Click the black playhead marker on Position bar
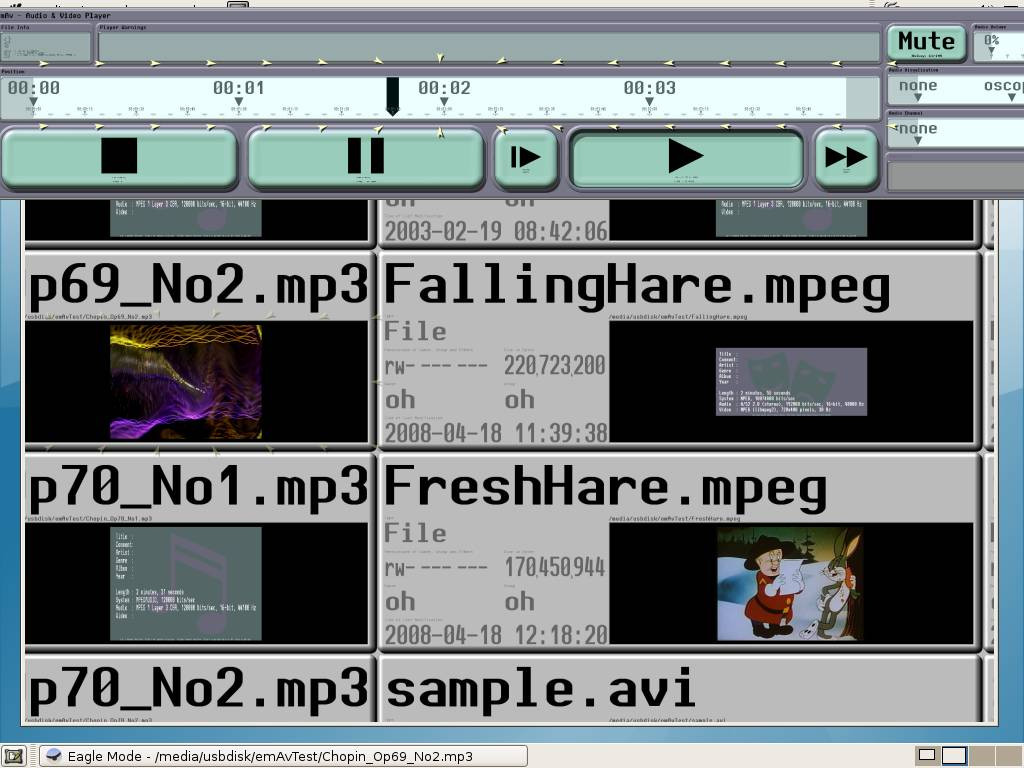Image resolution: width=1024 pixels, height=768 pixels. [x=392, y=96]
